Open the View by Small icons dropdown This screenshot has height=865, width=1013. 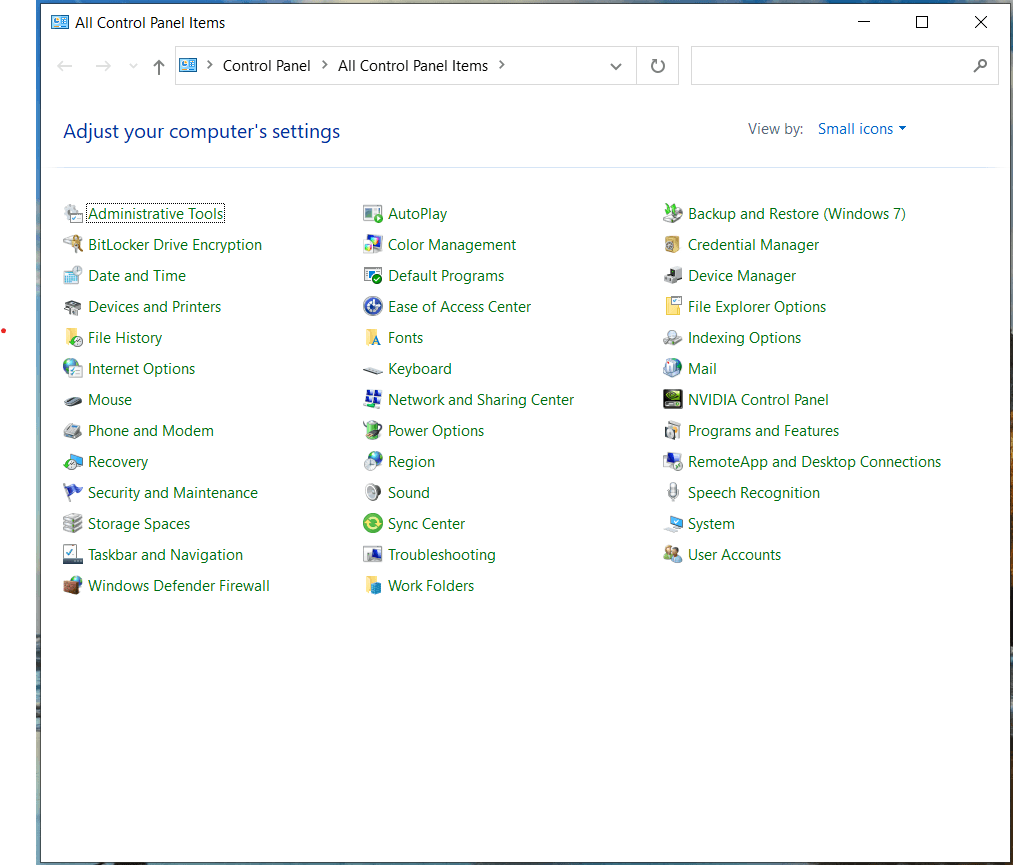[862, 129]
